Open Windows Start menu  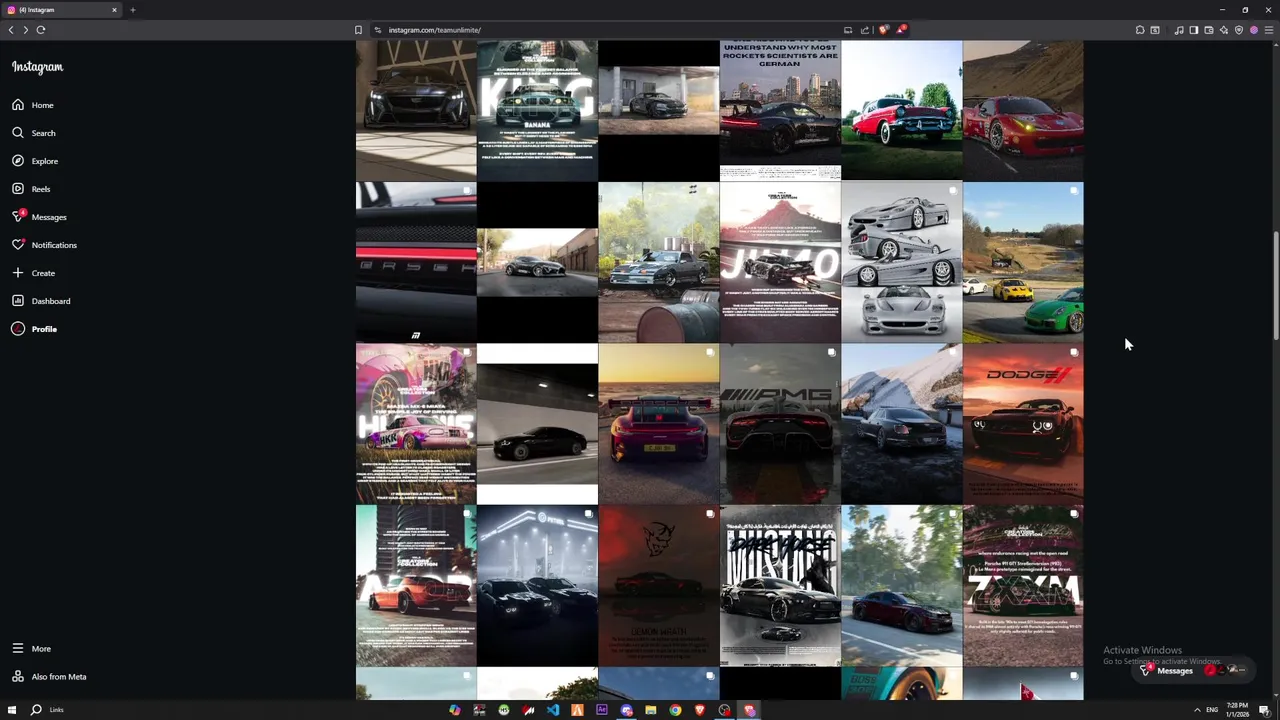point(12,710)
